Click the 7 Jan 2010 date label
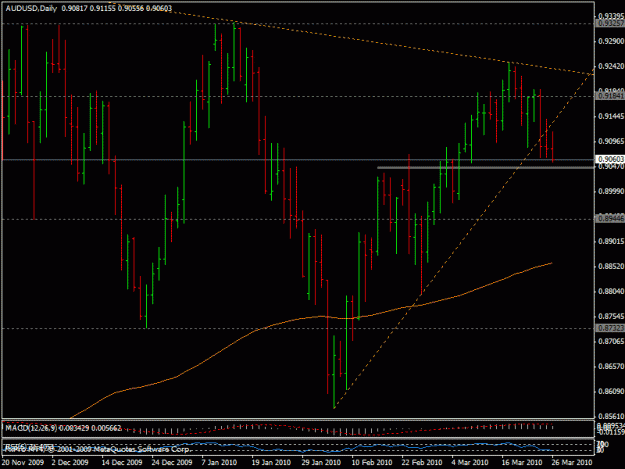625x469 pixels. 219,462
